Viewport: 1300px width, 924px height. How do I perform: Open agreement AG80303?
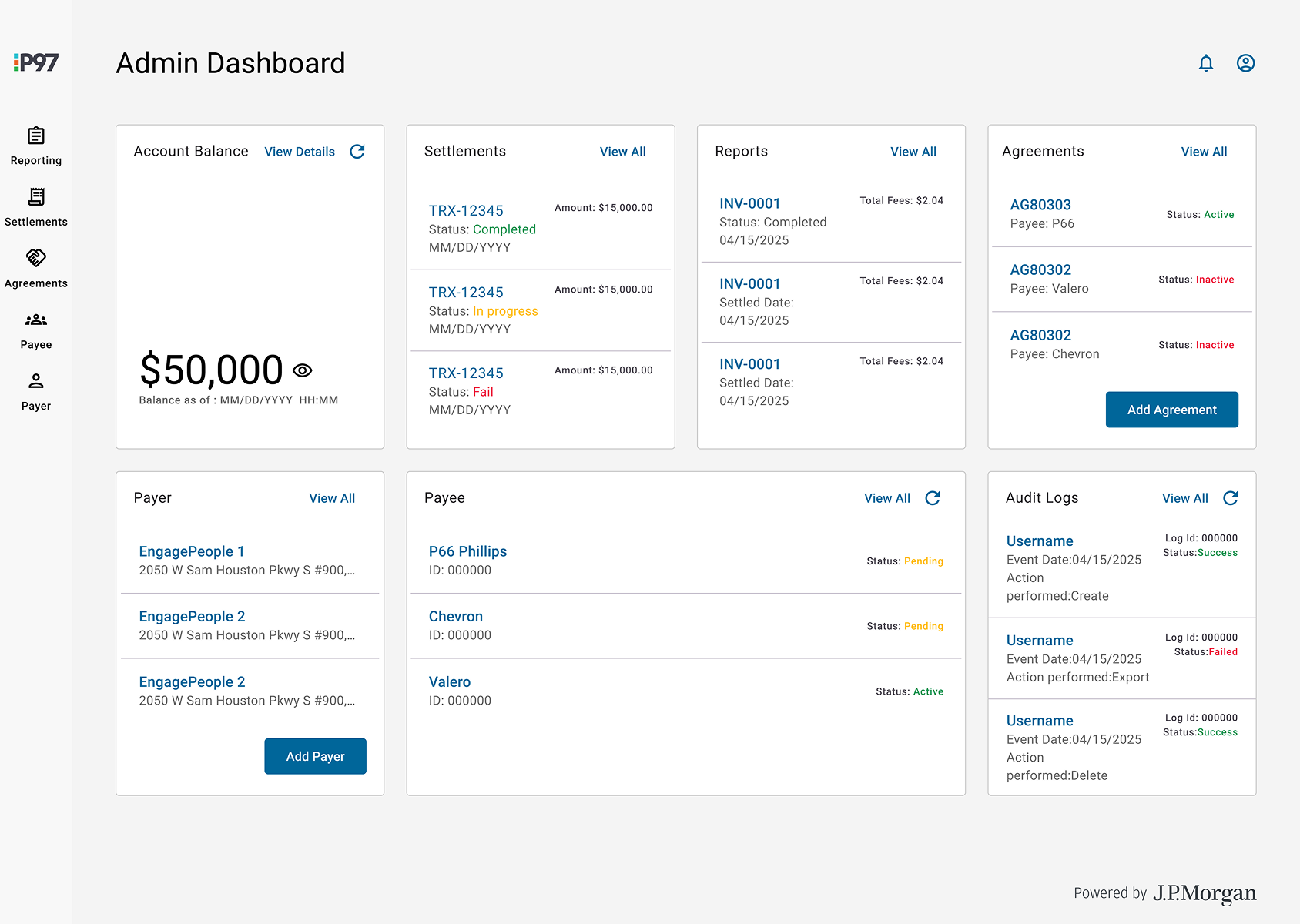click(1040, 205)
